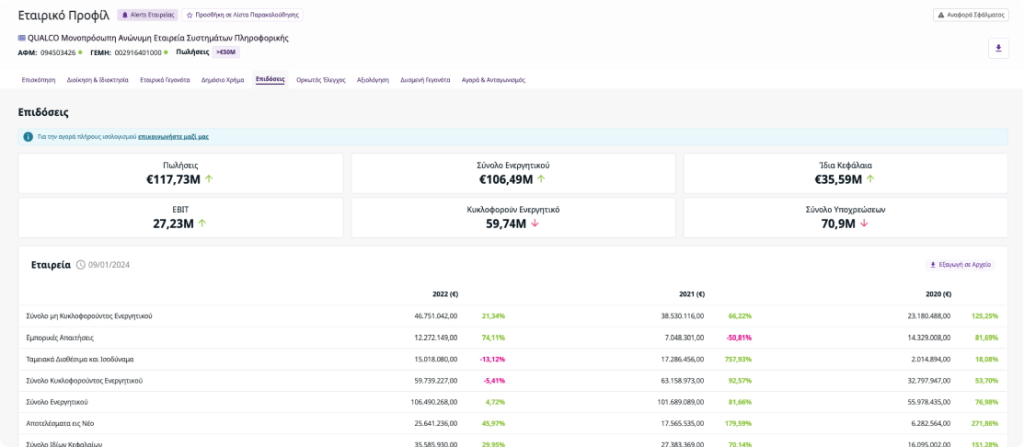Switch to the Επισκόπηση tab
The height and width of the screenshot is (447, 1024).
pyautogui.click(x=37, y=79)
